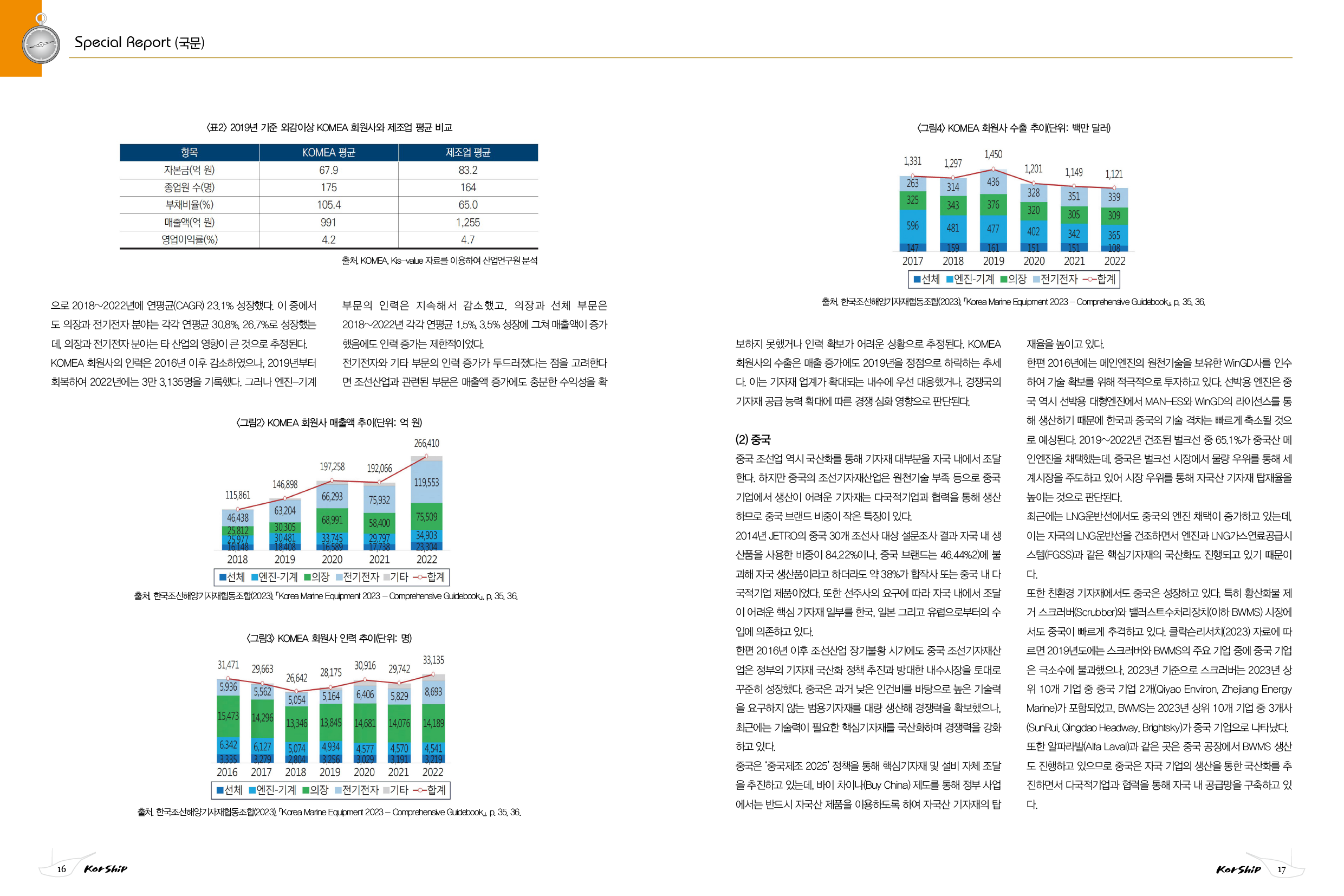Click the 표2 table title about KOMEA 회원사
This screenshot has width=1344, height=896.
click(x=329, y=127)
